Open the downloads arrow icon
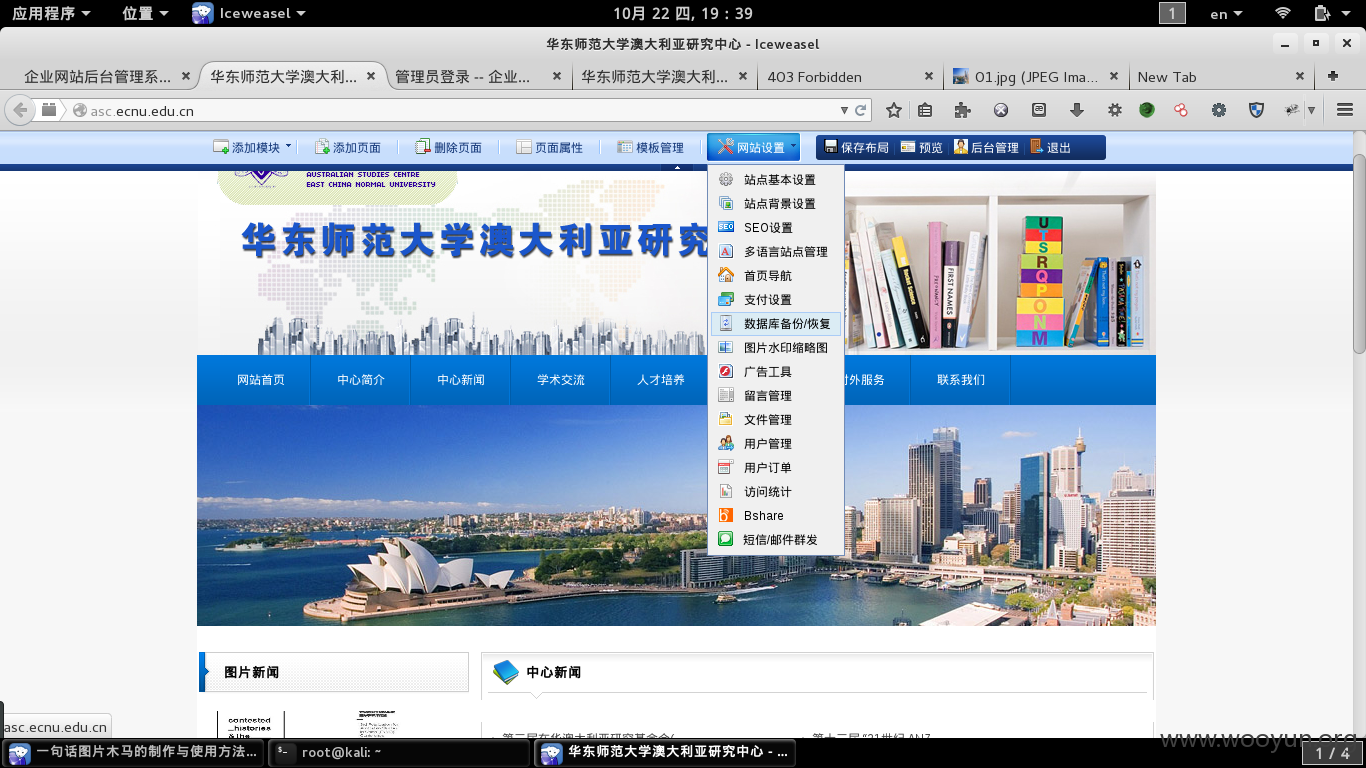The image size is (1366, 768). pos(1077,110)
